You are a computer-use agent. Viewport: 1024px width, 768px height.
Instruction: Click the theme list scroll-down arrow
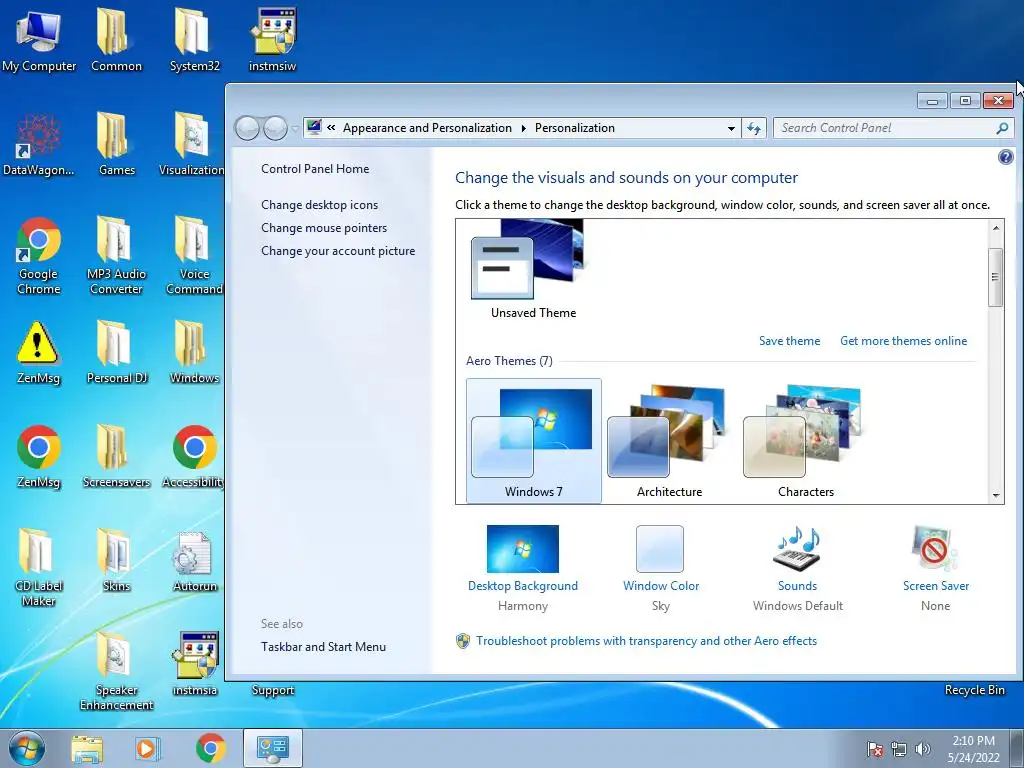click(996, 495)
